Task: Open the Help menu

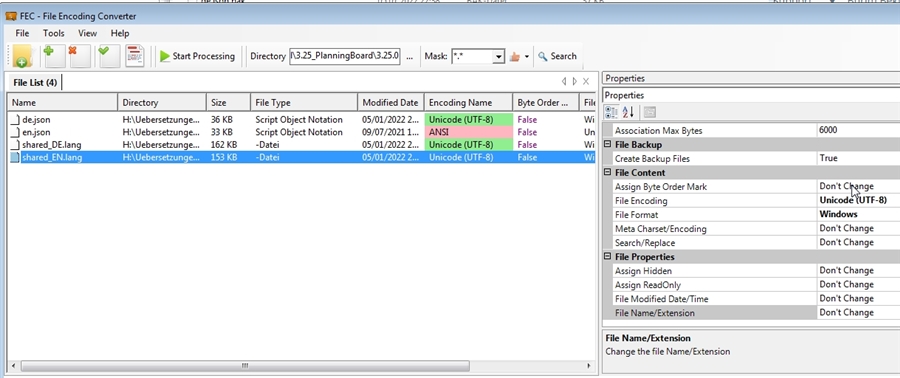Action: click(120, 33)
